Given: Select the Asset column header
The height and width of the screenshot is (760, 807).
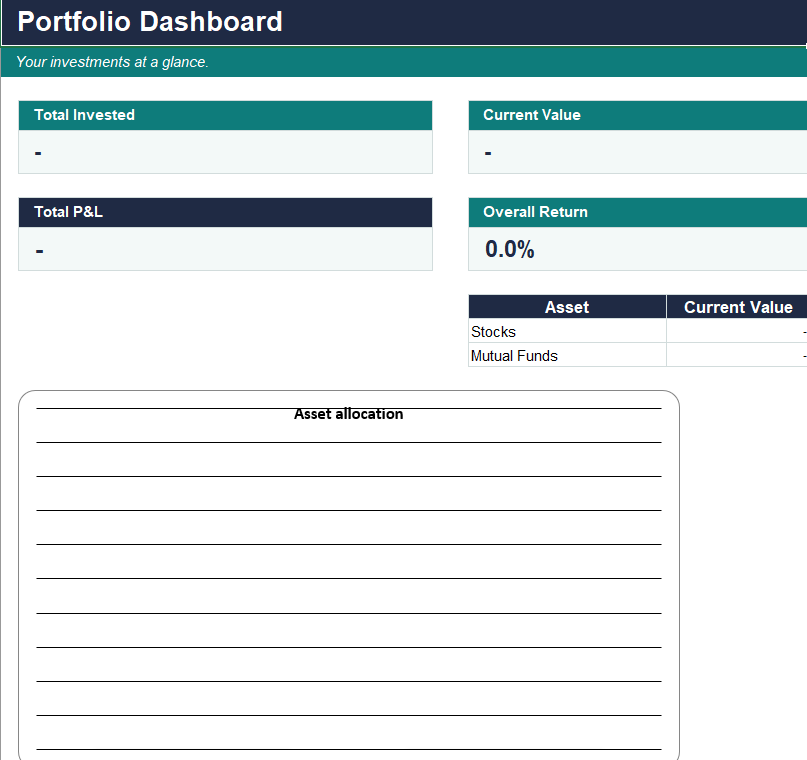Looking at the screenshot, I should [x=567, y=307].
